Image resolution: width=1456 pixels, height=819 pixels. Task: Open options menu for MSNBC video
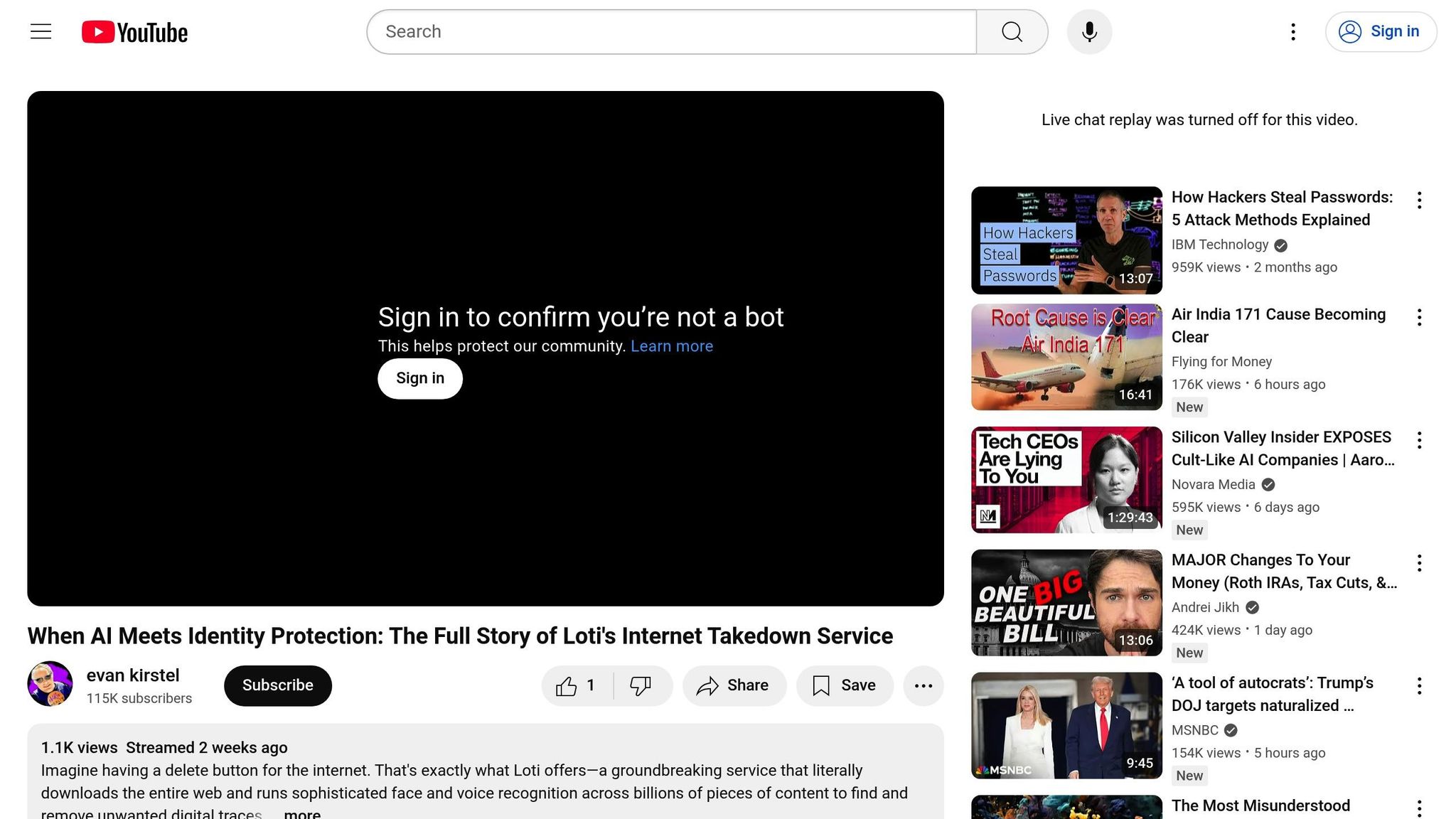point(1419,687)
